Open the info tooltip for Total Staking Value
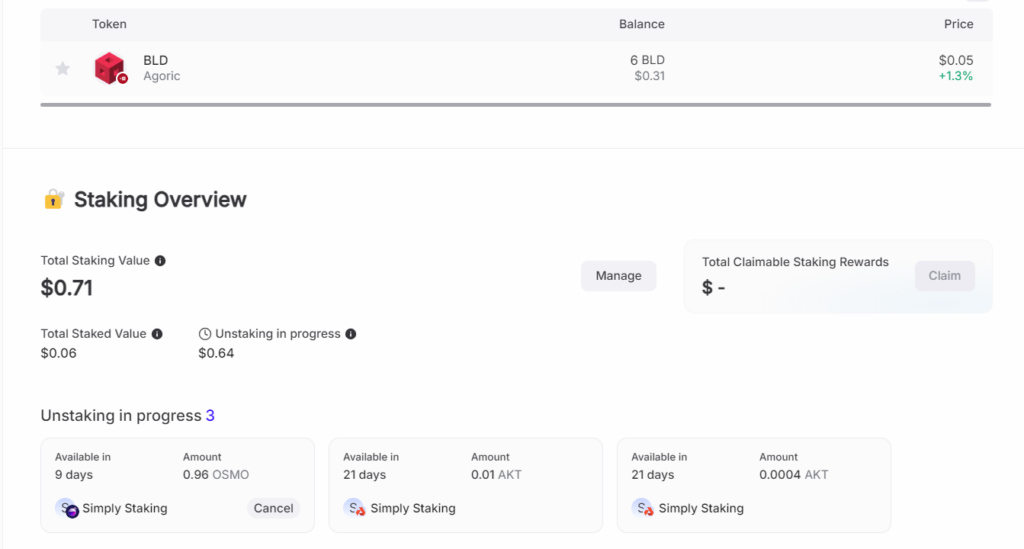1024x549 pixels. point(160,261)
